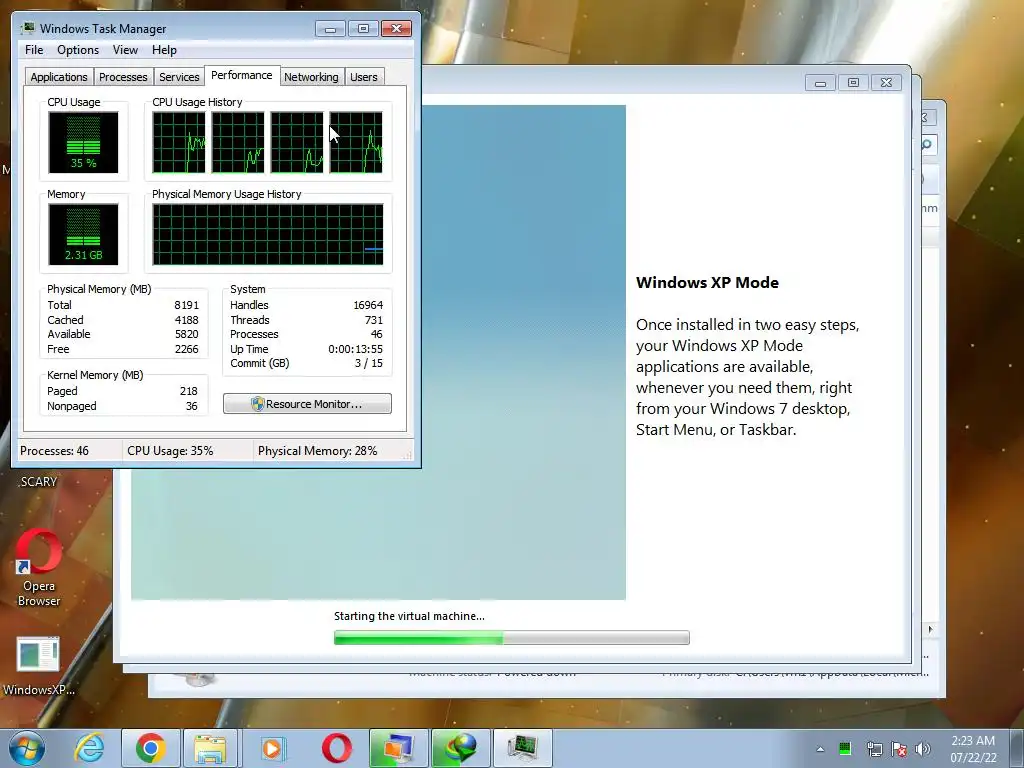Open Windows Explorer folder in taskbar
Viewport: 1024px width, 768px height.
(x=210, y=748)
